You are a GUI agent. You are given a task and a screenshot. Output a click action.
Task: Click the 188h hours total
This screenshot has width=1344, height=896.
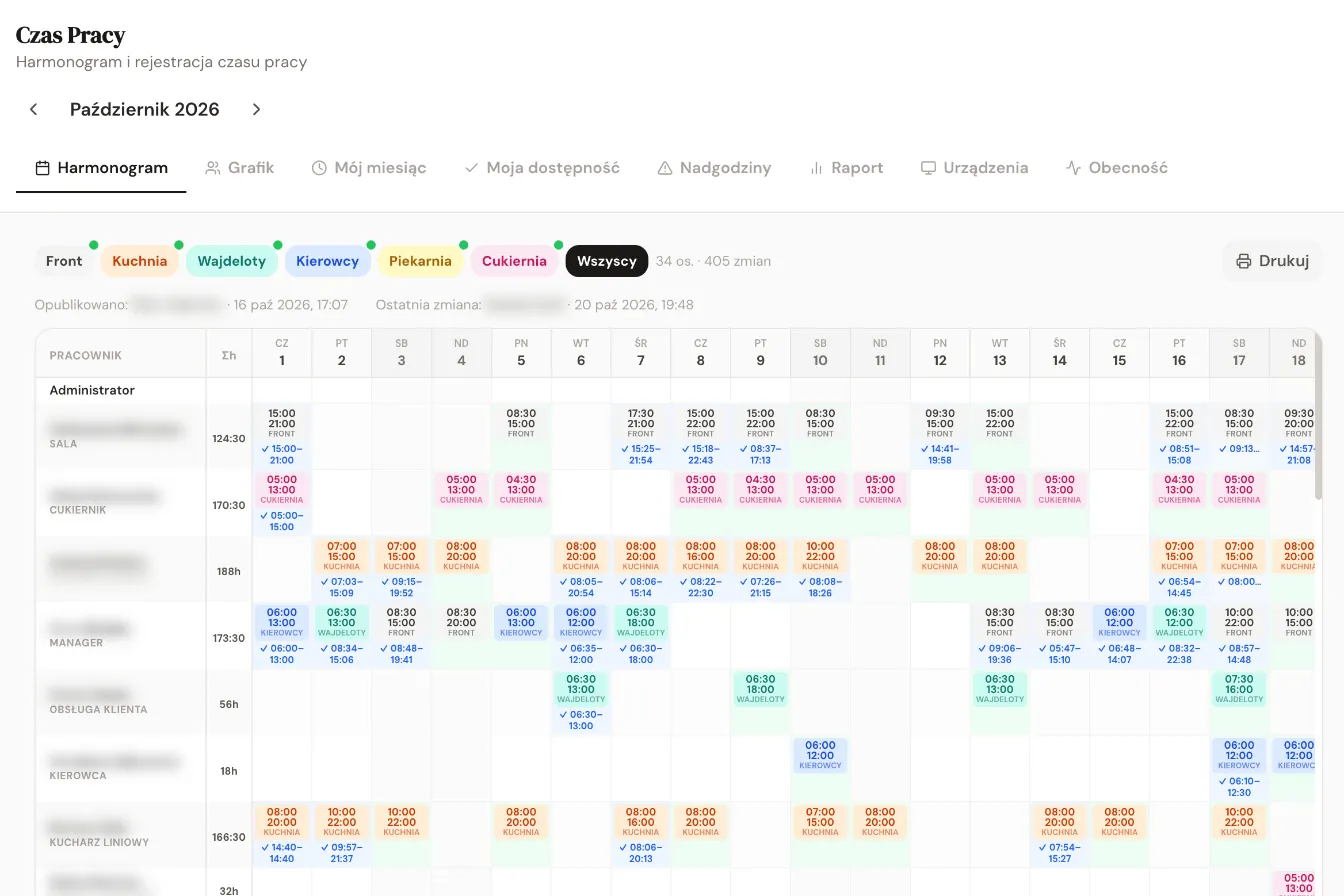pyautogui.click(x=229, y=571)
